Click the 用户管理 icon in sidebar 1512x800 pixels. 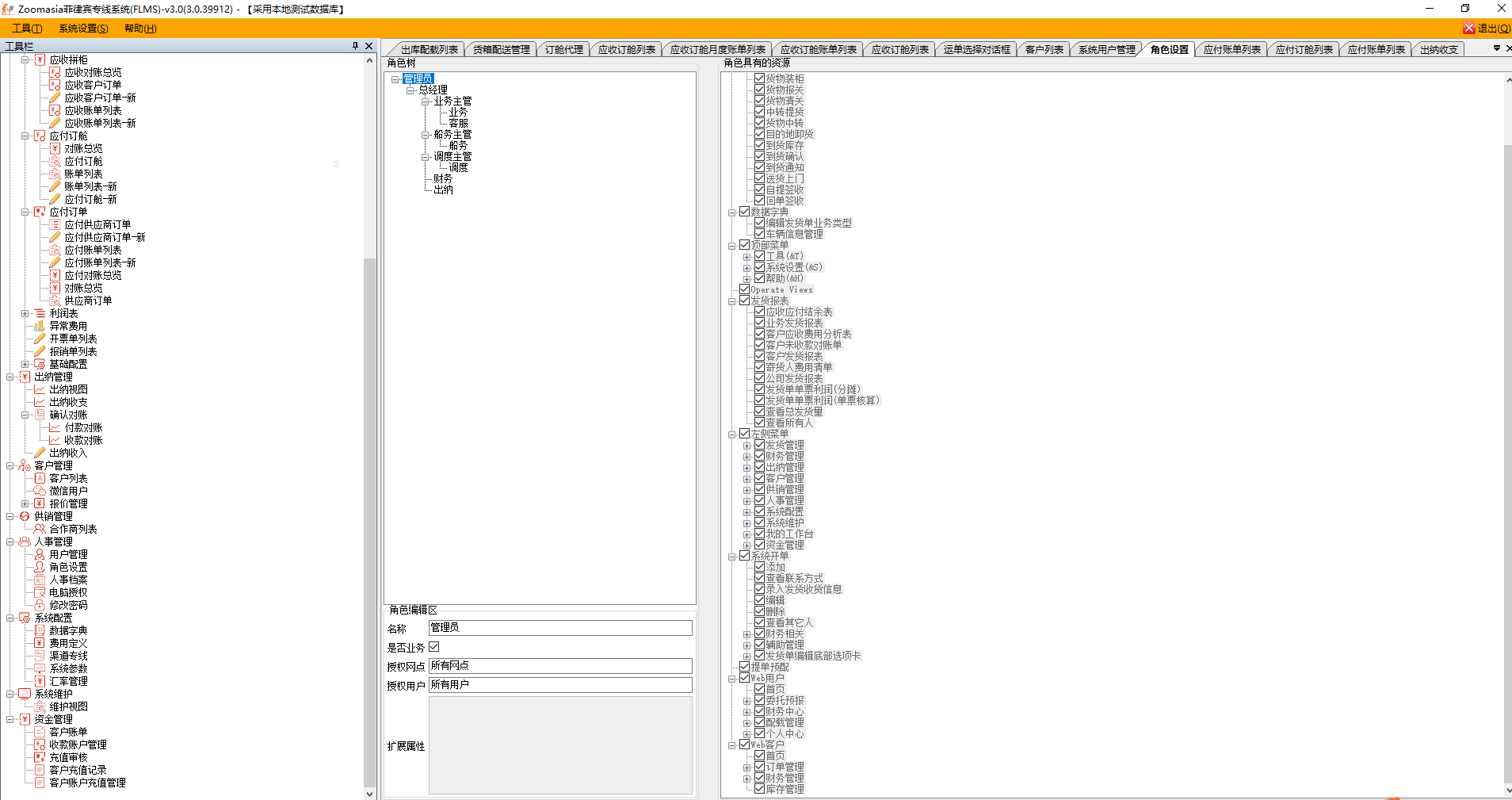(40, 554)
